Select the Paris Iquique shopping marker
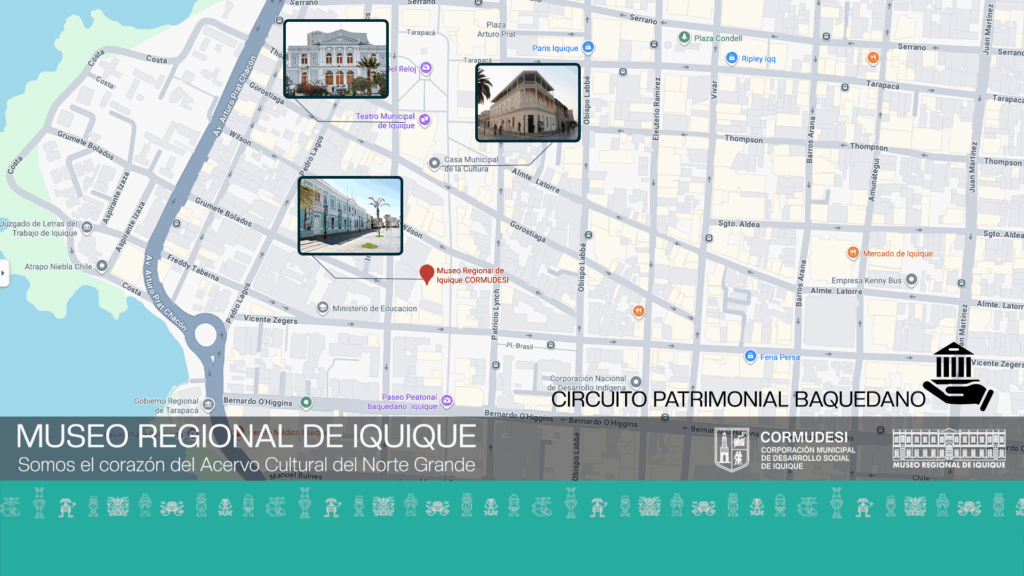 (589, 47)
